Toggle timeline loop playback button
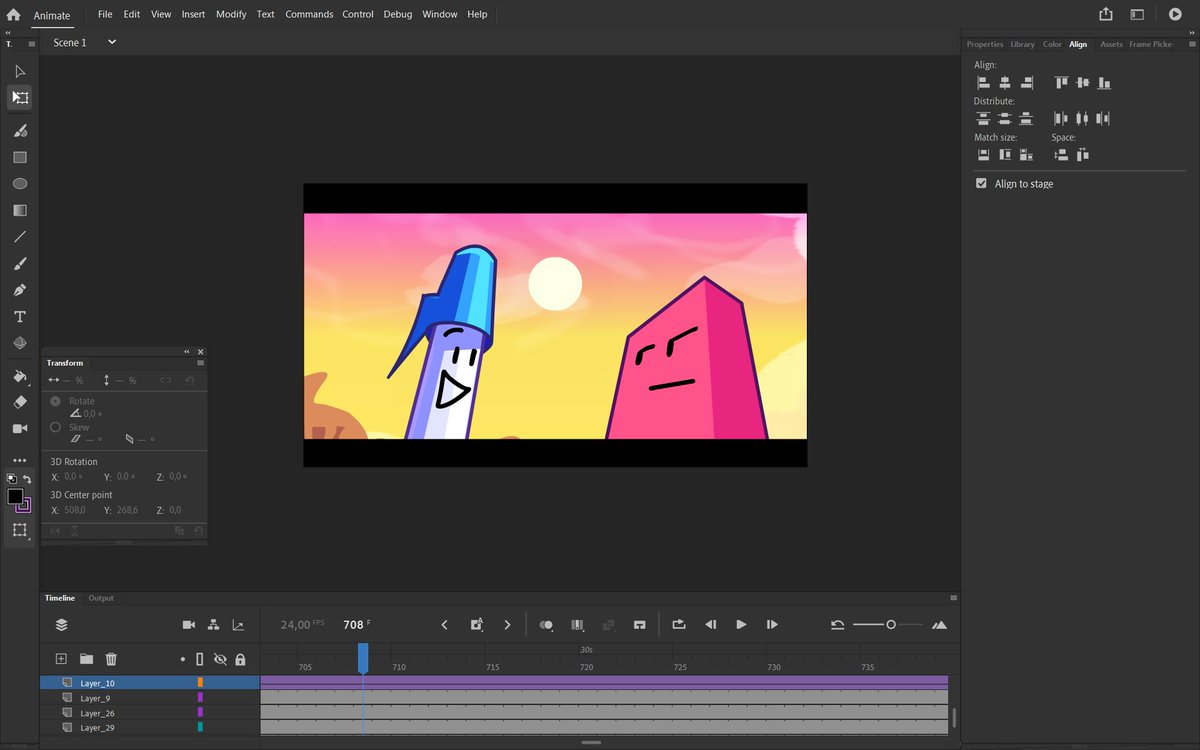 (x=679, y=624)
